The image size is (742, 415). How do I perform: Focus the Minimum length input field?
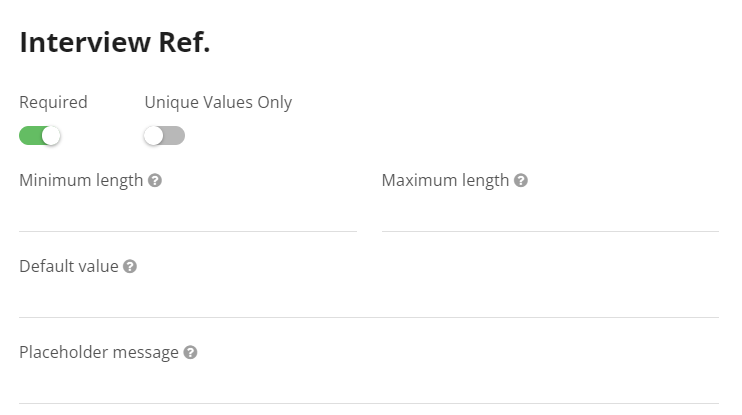coord(187,213)
